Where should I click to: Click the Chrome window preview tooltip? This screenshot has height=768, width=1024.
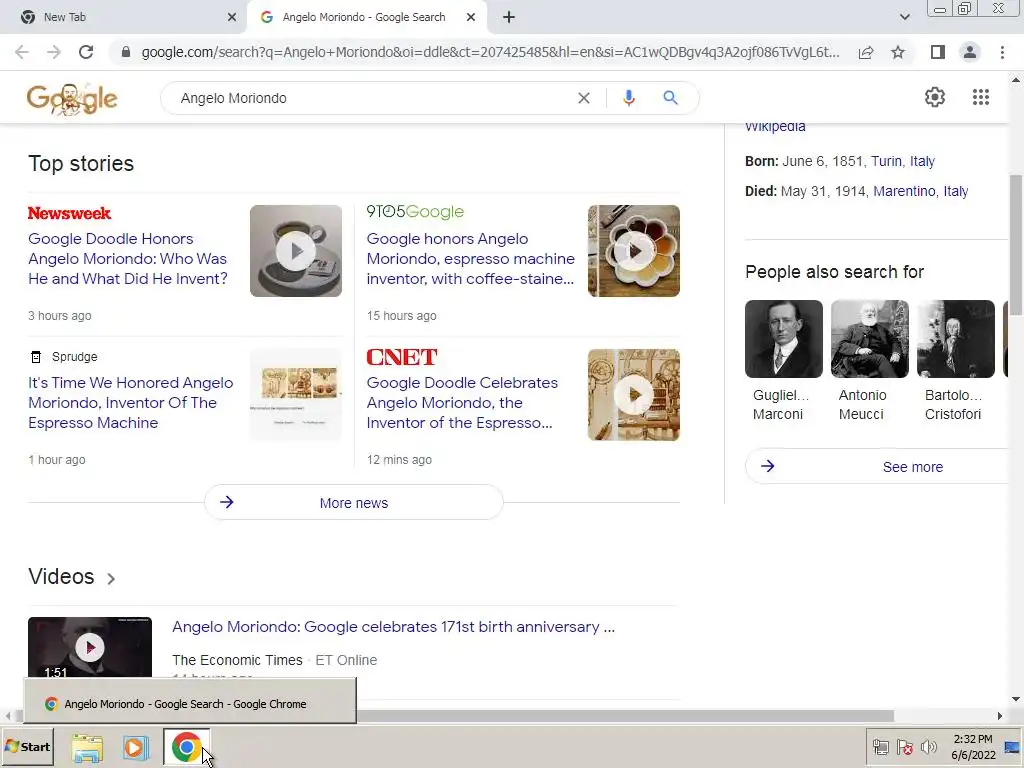(190, 701)
